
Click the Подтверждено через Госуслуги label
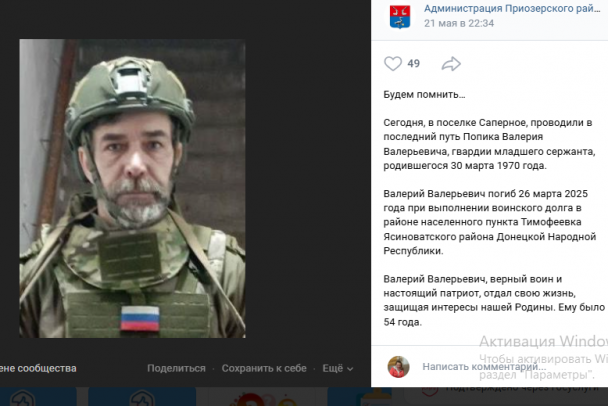click(522, 388)
